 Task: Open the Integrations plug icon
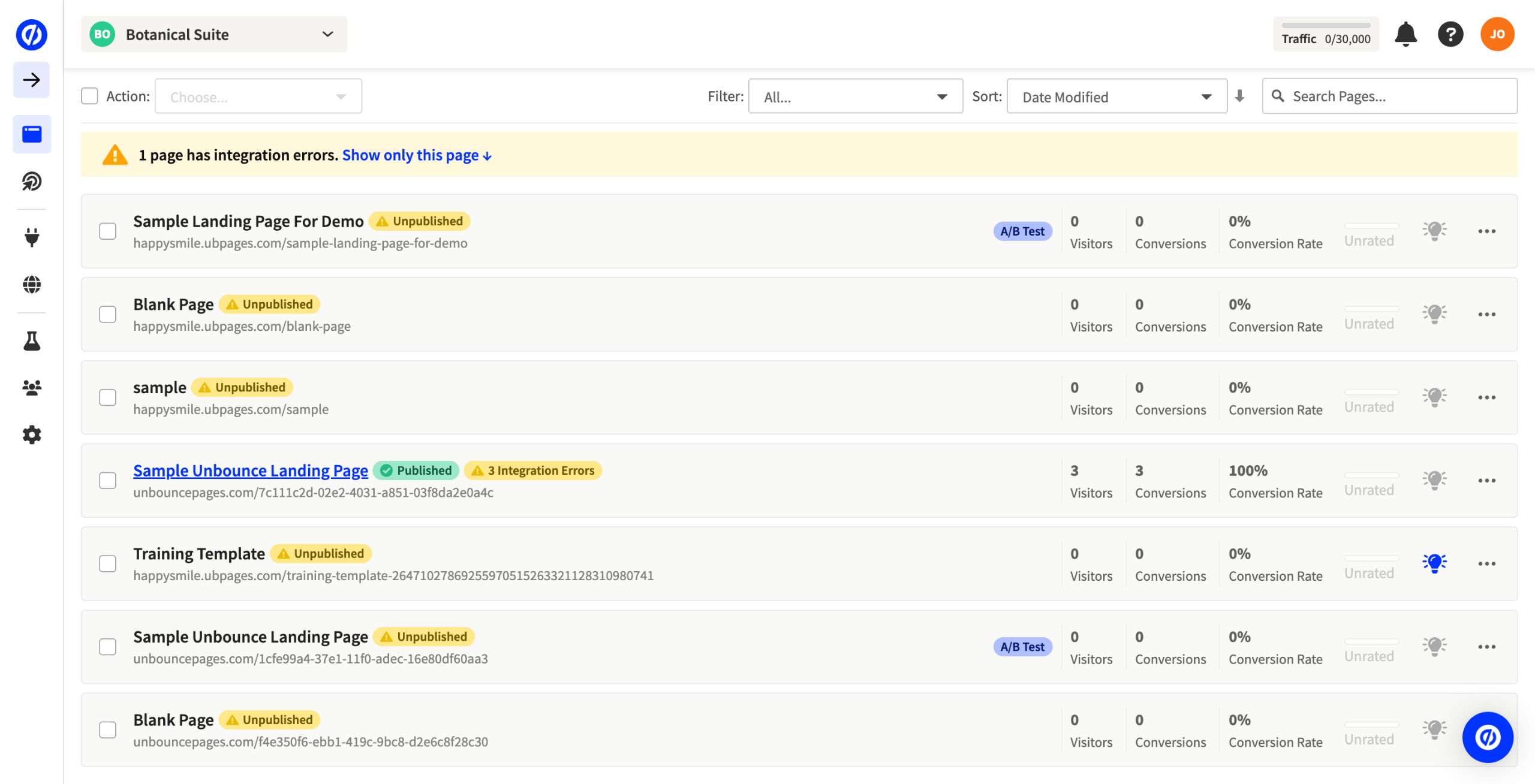(31, 237)
